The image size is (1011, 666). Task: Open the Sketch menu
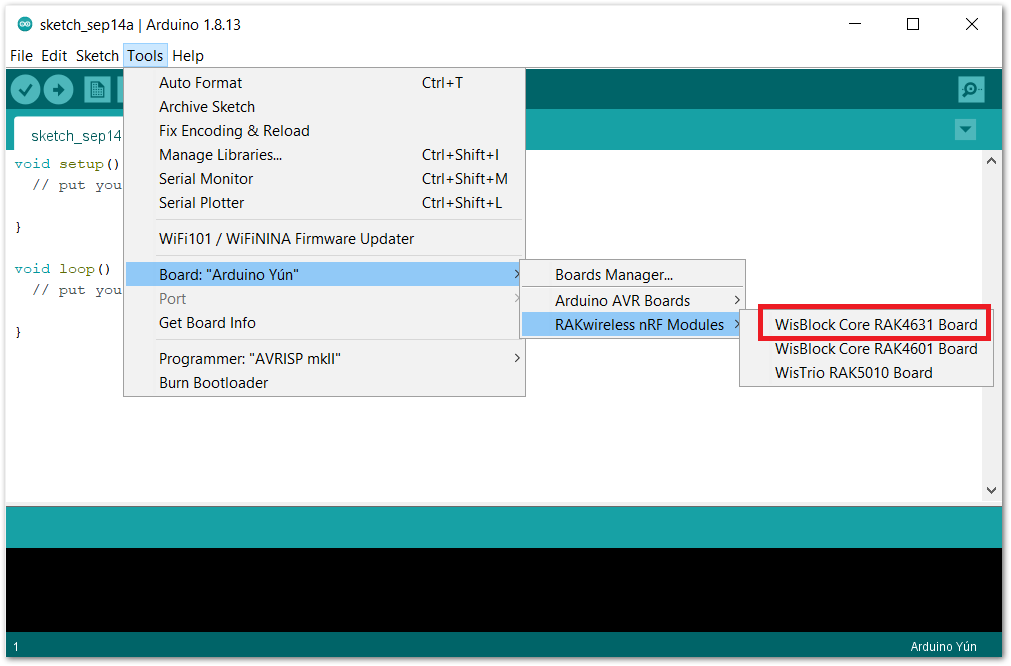click(x=97, y=56)
